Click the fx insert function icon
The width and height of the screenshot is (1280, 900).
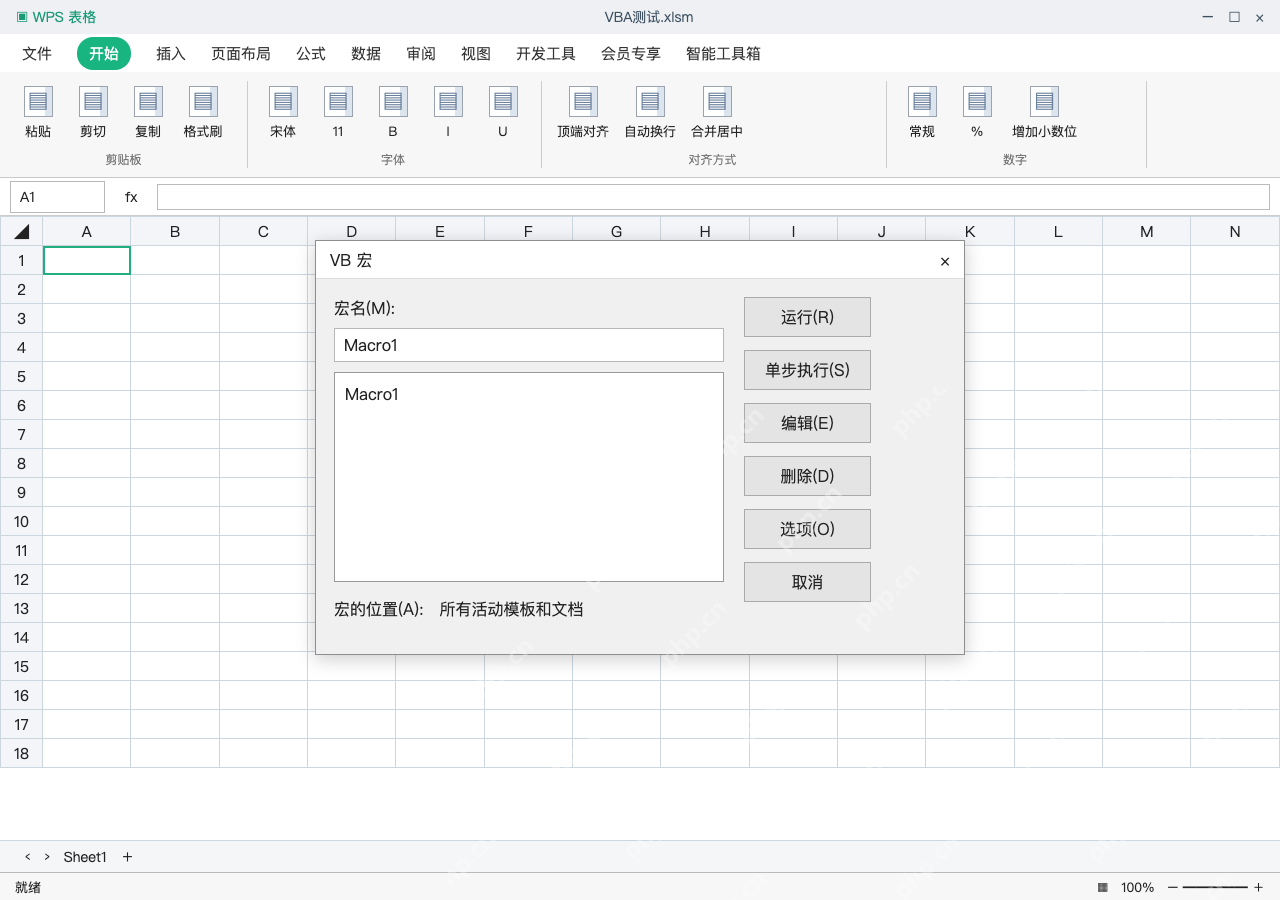point(131,197)
